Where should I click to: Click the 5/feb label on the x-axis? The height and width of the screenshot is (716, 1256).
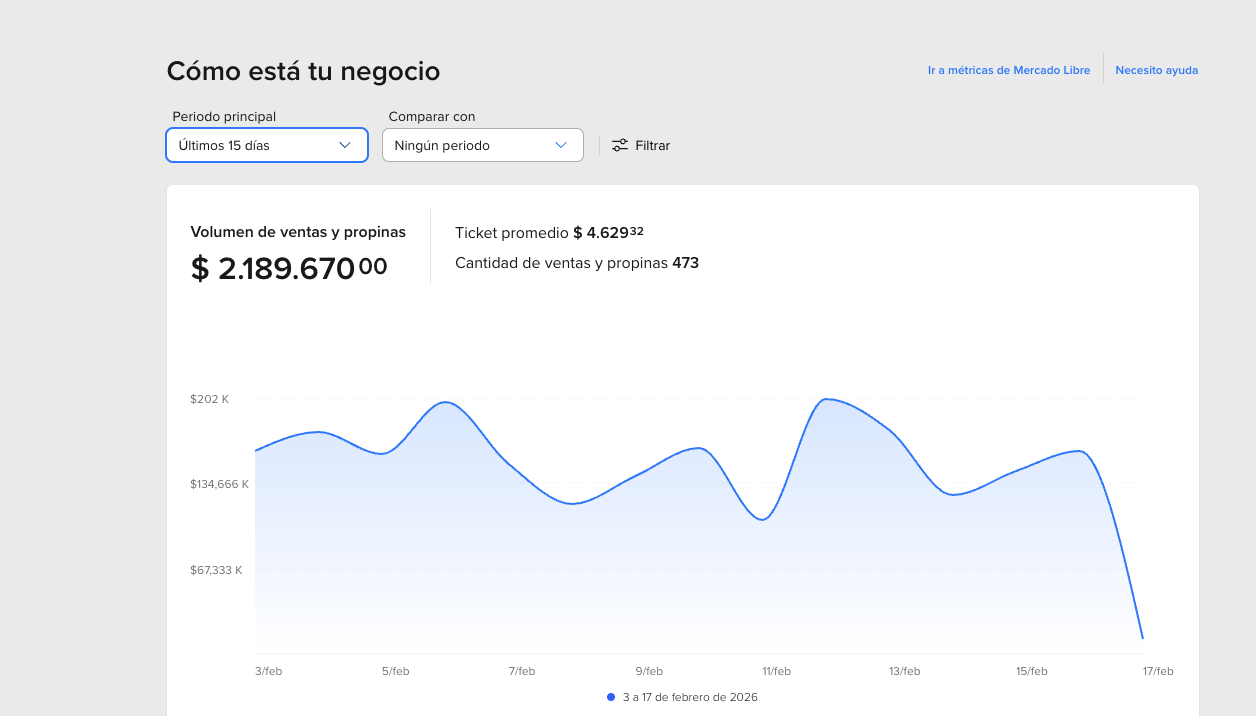[x=396, y=671]
